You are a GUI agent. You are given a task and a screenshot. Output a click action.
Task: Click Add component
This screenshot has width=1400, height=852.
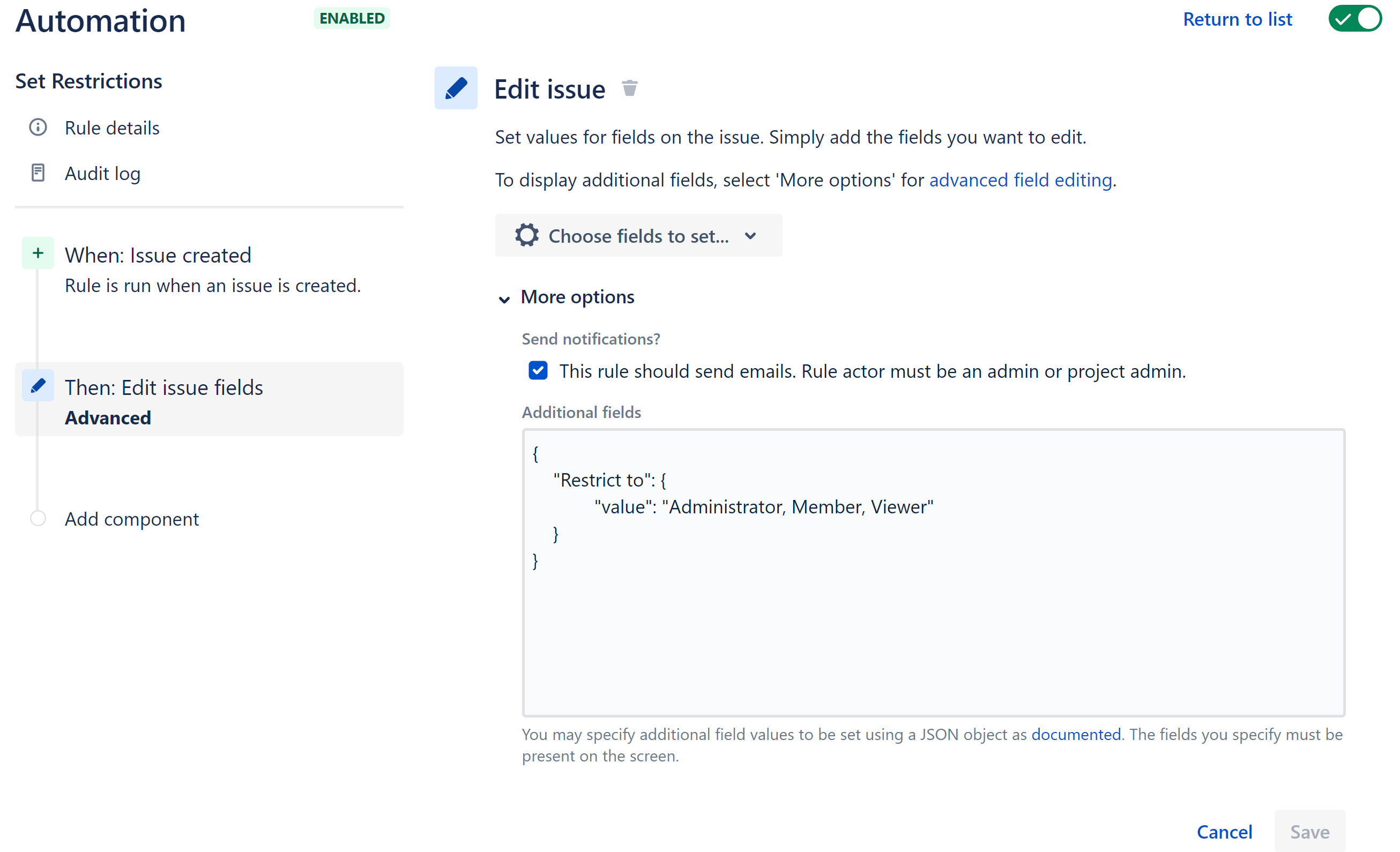132,519
